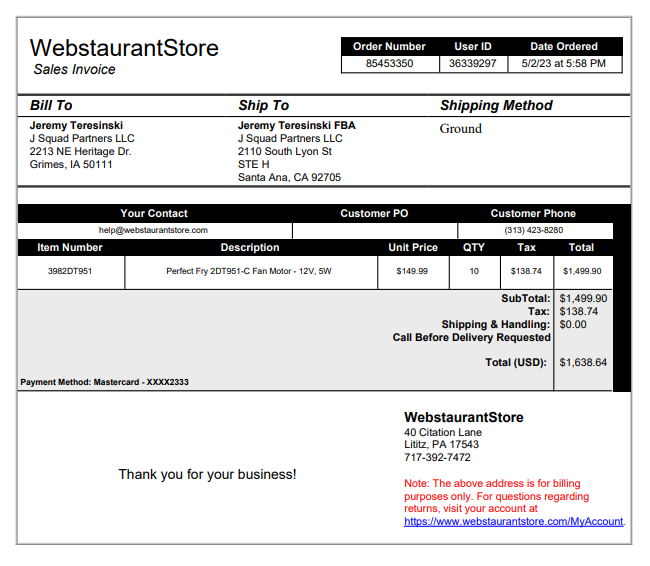Click the Description column header
The width and height of the screenshot is (650, 566).
[250, 248]
